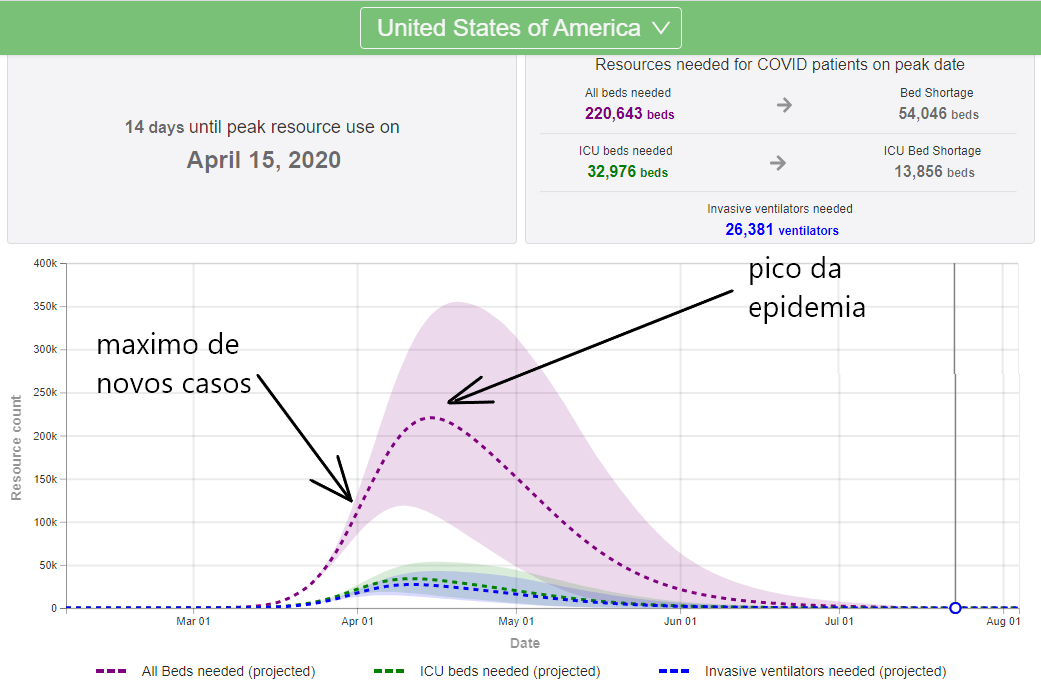Click the 220,643 beds value
This screenshot has width=1041, height=699.
coord(629,114)
